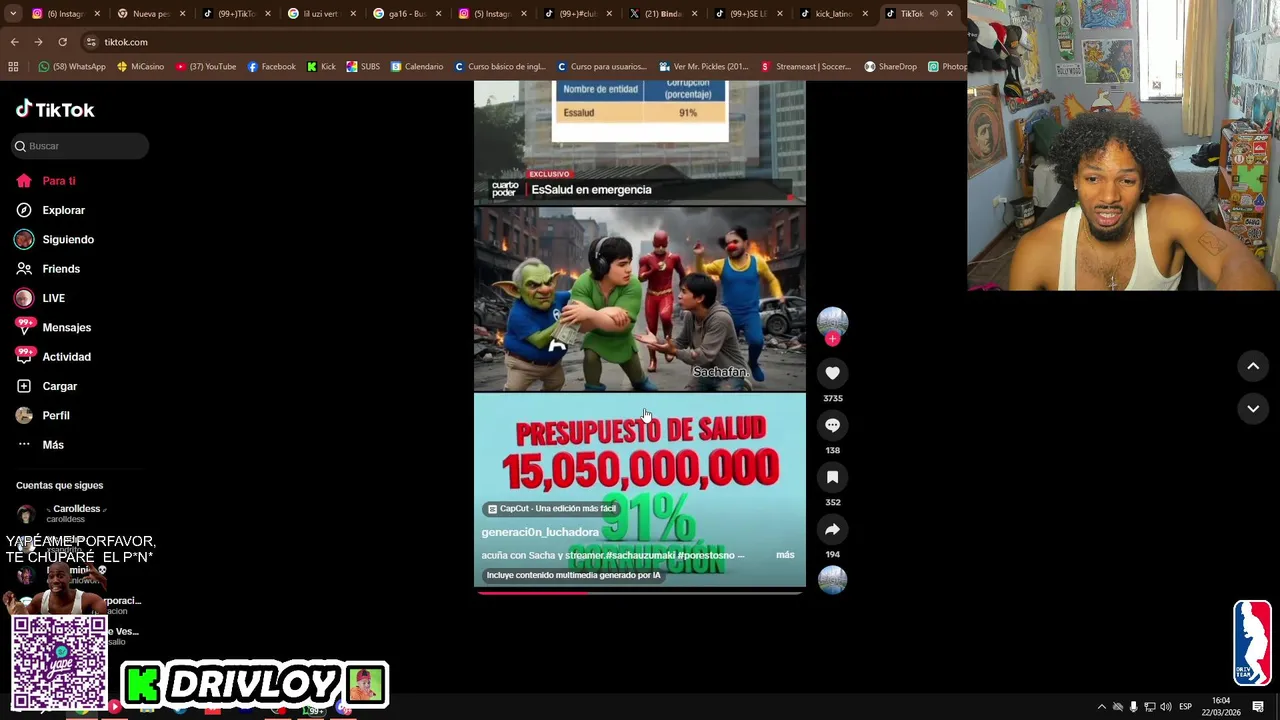Open the volume tray icon
The height and width of the screenshot is (720, 1280).
(1166, 707)
